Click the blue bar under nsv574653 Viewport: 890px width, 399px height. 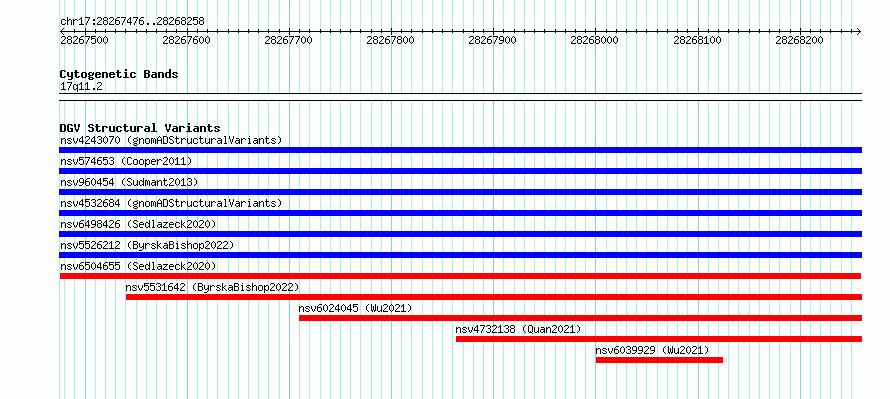[460, 171]
